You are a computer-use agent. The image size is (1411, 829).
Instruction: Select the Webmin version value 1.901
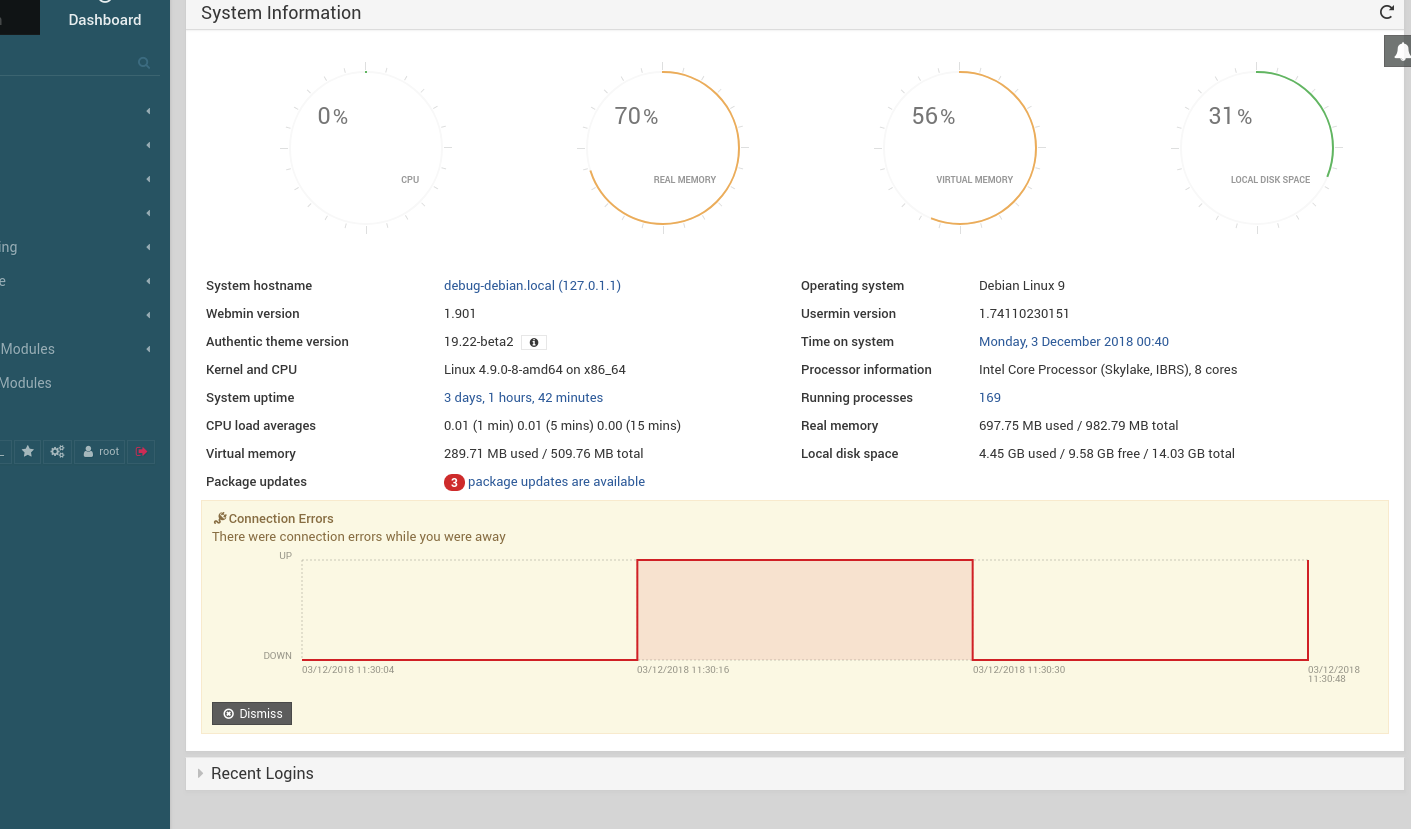pos(460,314)
